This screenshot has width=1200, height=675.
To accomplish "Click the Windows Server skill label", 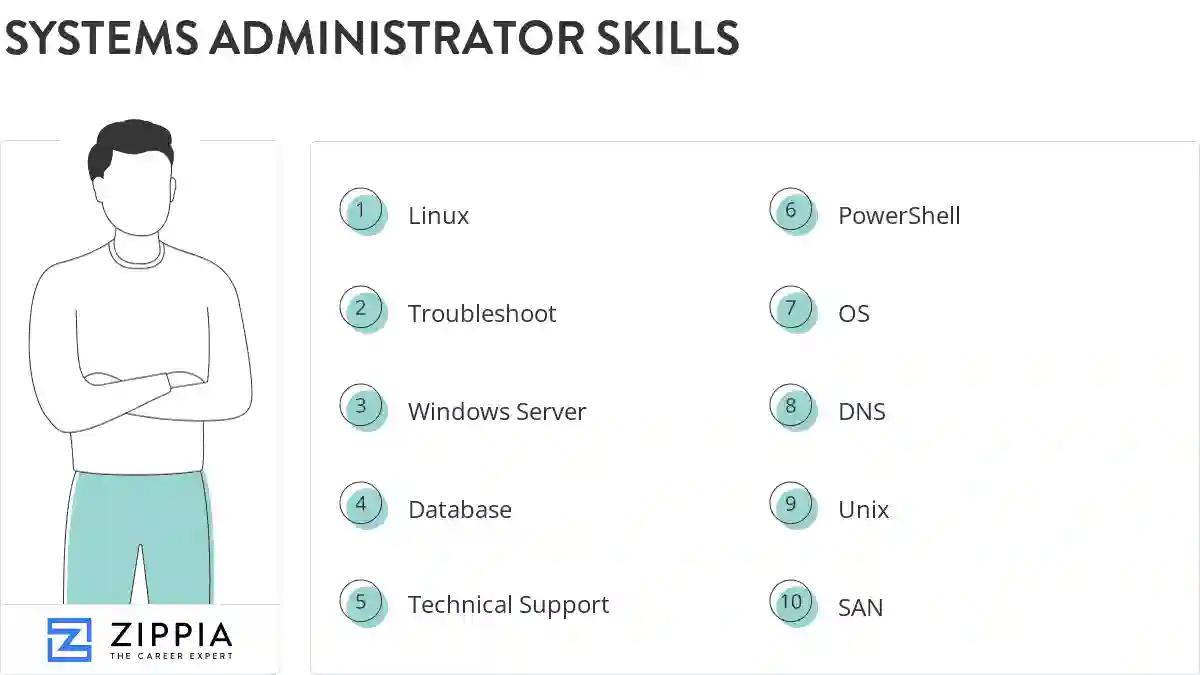I will pyautogui.click(x=496, y=412).
